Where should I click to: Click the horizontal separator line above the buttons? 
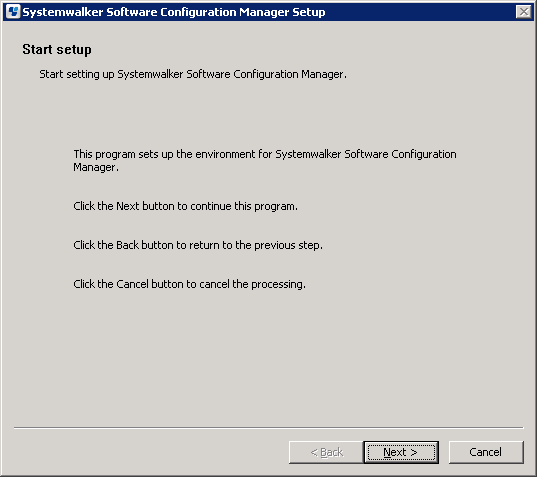point(269,427)
